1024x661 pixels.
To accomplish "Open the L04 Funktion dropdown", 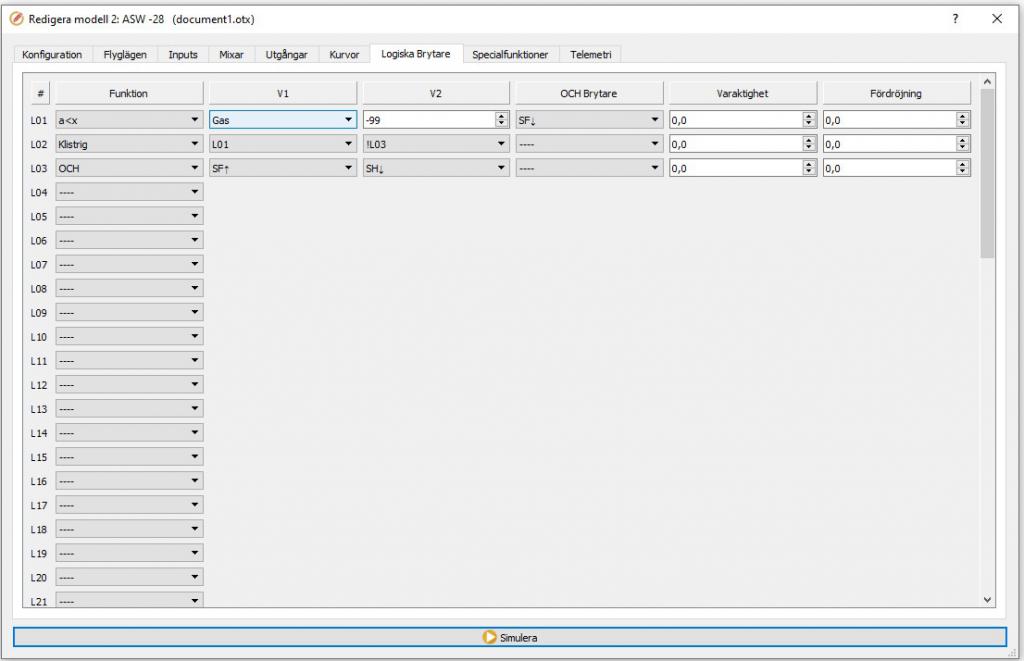I will point(129,192).
